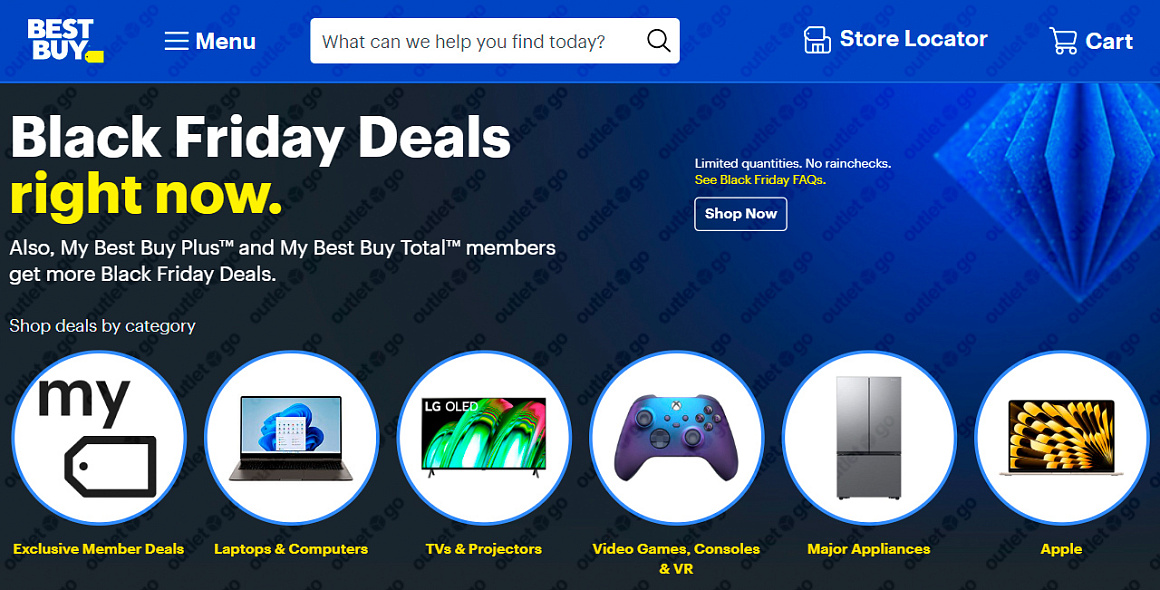Go to Store Locator text link
Image resolution: width=1160 pixels, height=590 pixels.
coord(914,39)
